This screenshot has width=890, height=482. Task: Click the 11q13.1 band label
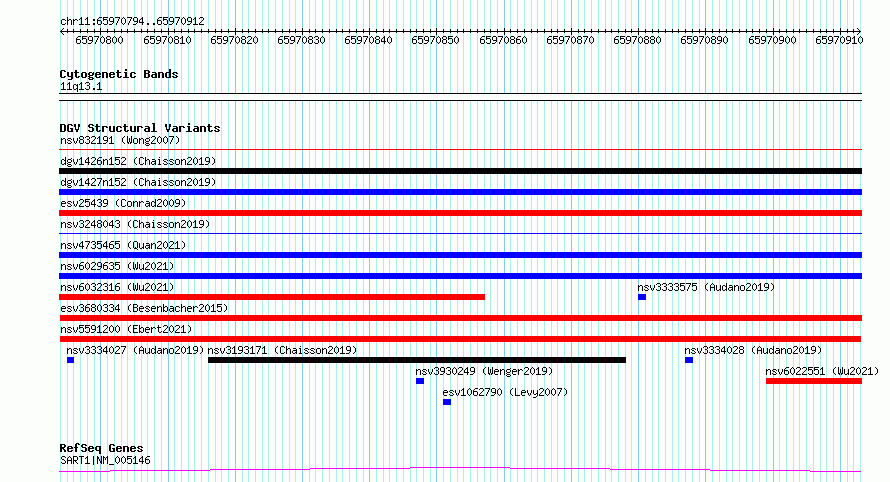[81, 86]
